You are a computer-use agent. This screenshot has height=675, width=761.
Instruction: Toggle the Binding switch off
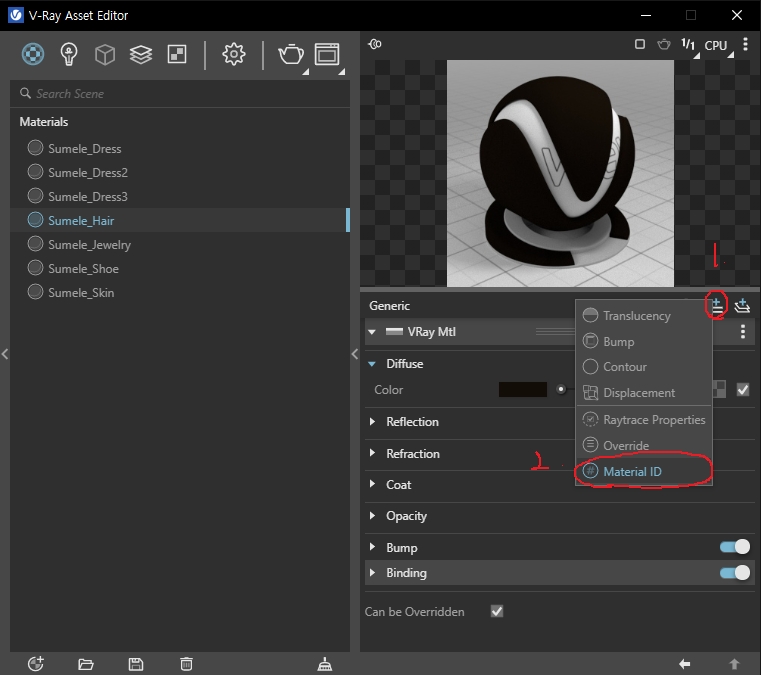(x=735, y=573)
